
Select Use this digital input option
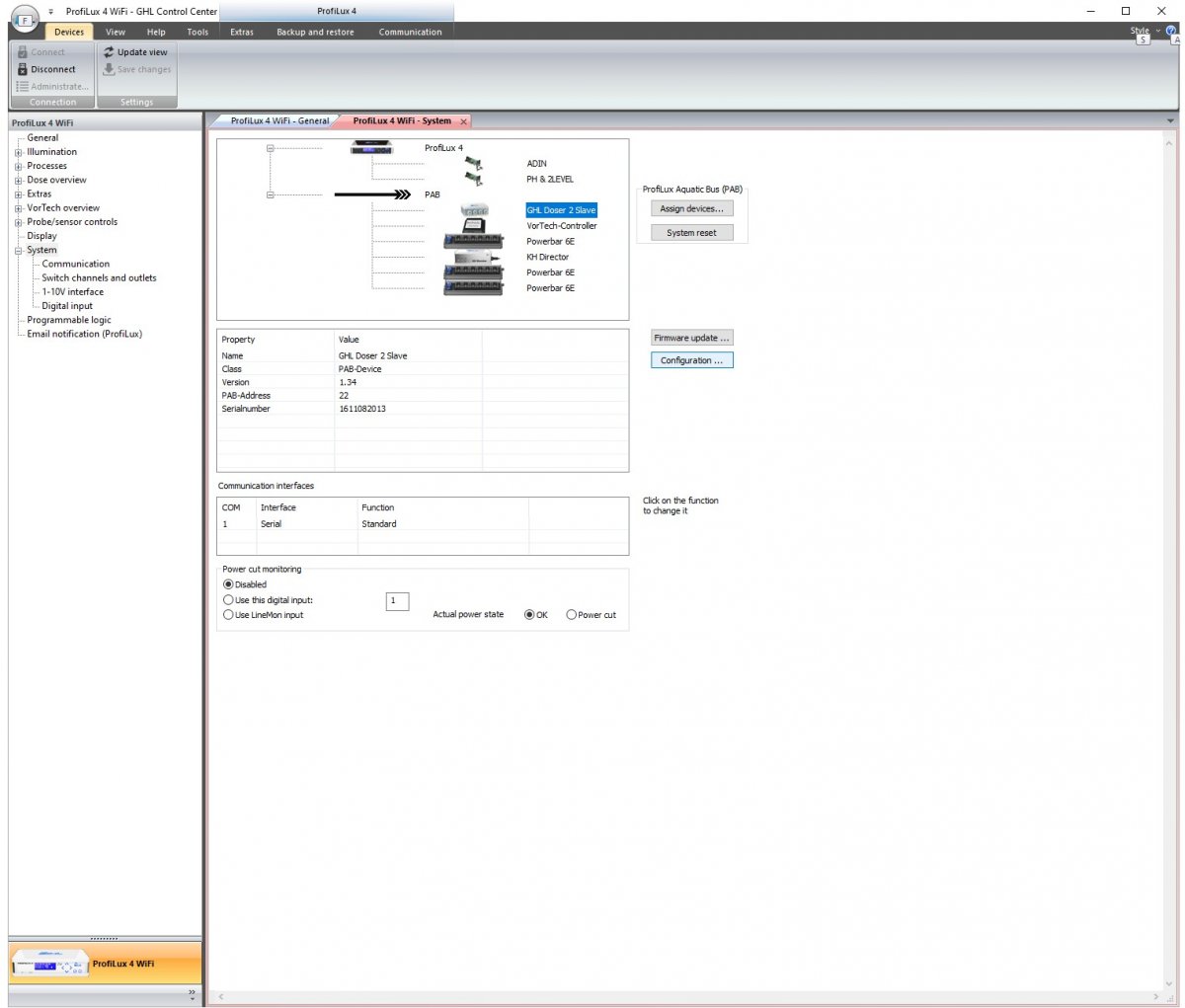(229, 600)
